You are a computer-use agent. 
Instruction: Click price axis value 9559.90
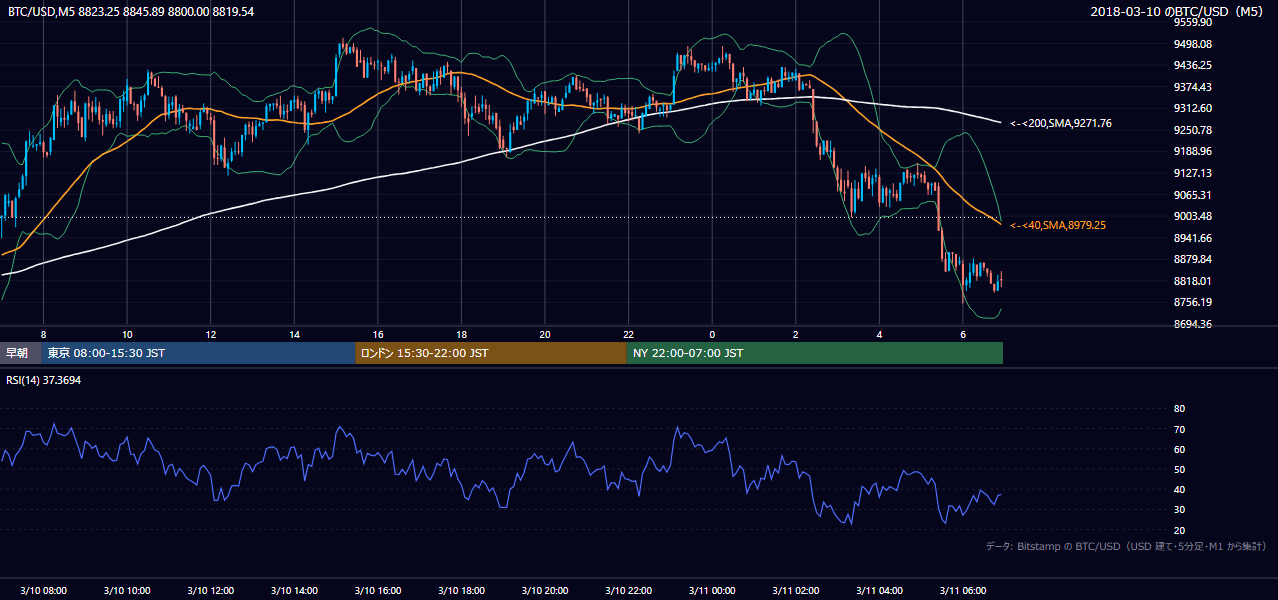pyautogui.click(x=1193, y=22)
